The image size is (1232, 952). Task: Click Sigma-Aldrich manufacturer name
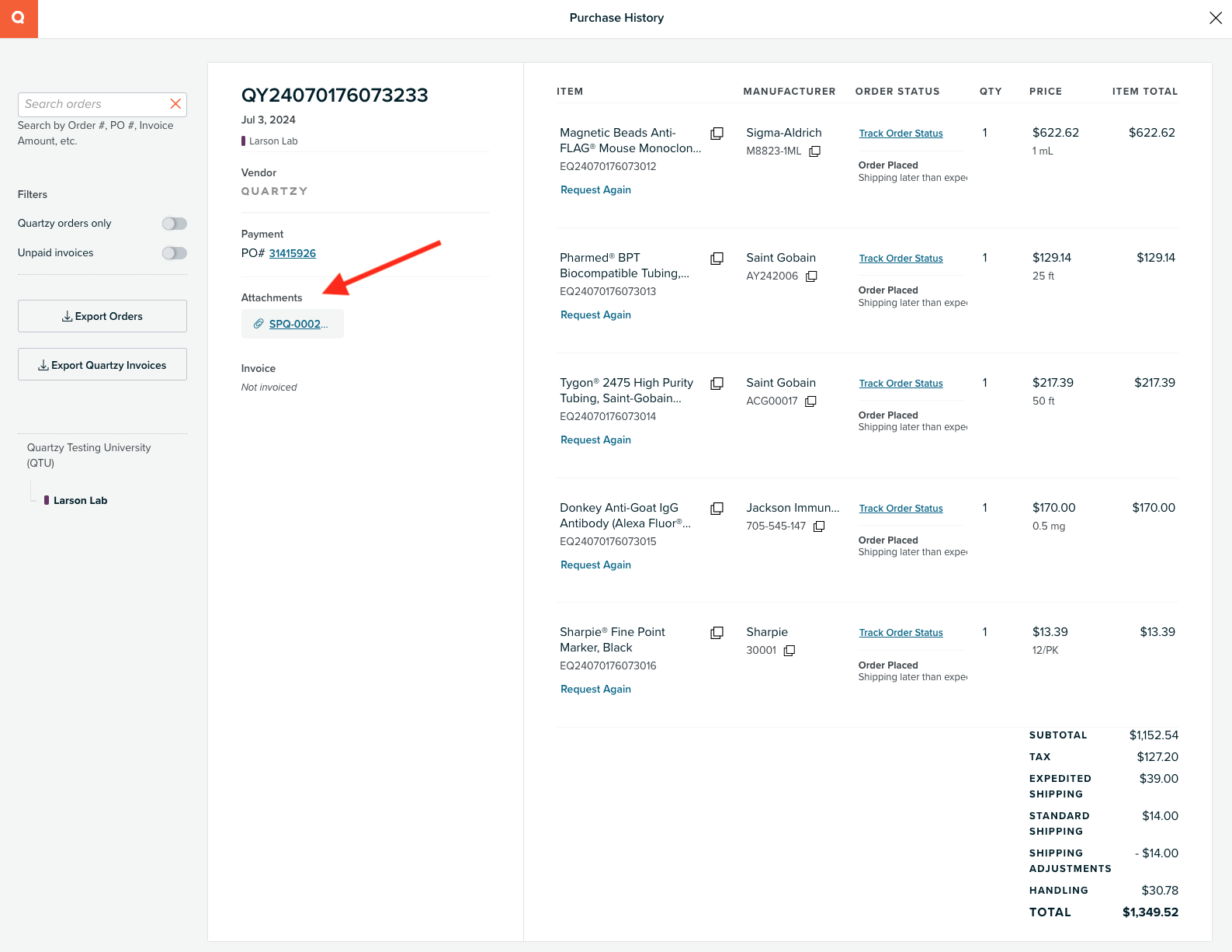[x=784, y=133]
